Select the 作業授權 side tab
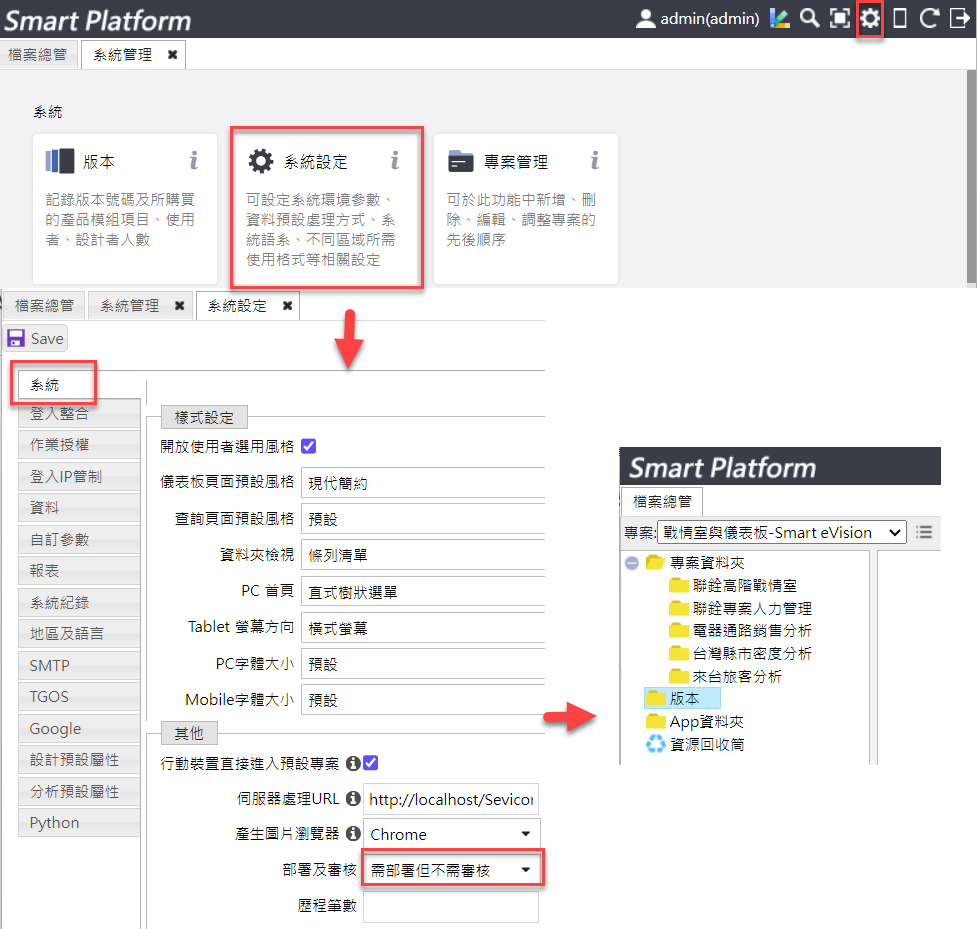This screenshot has height=929, width=977. click(79, 445)
